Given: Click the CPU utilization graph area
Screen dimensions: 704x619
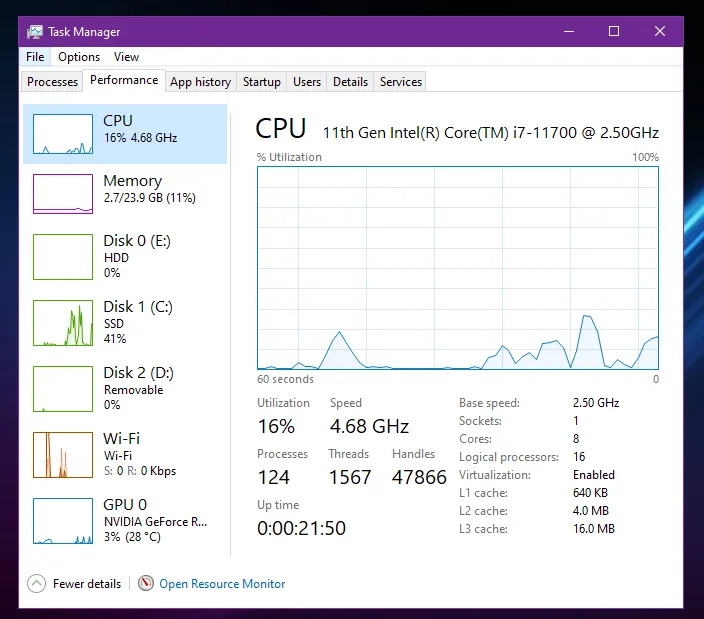Looking at the screenshot, I should [457, 268].
